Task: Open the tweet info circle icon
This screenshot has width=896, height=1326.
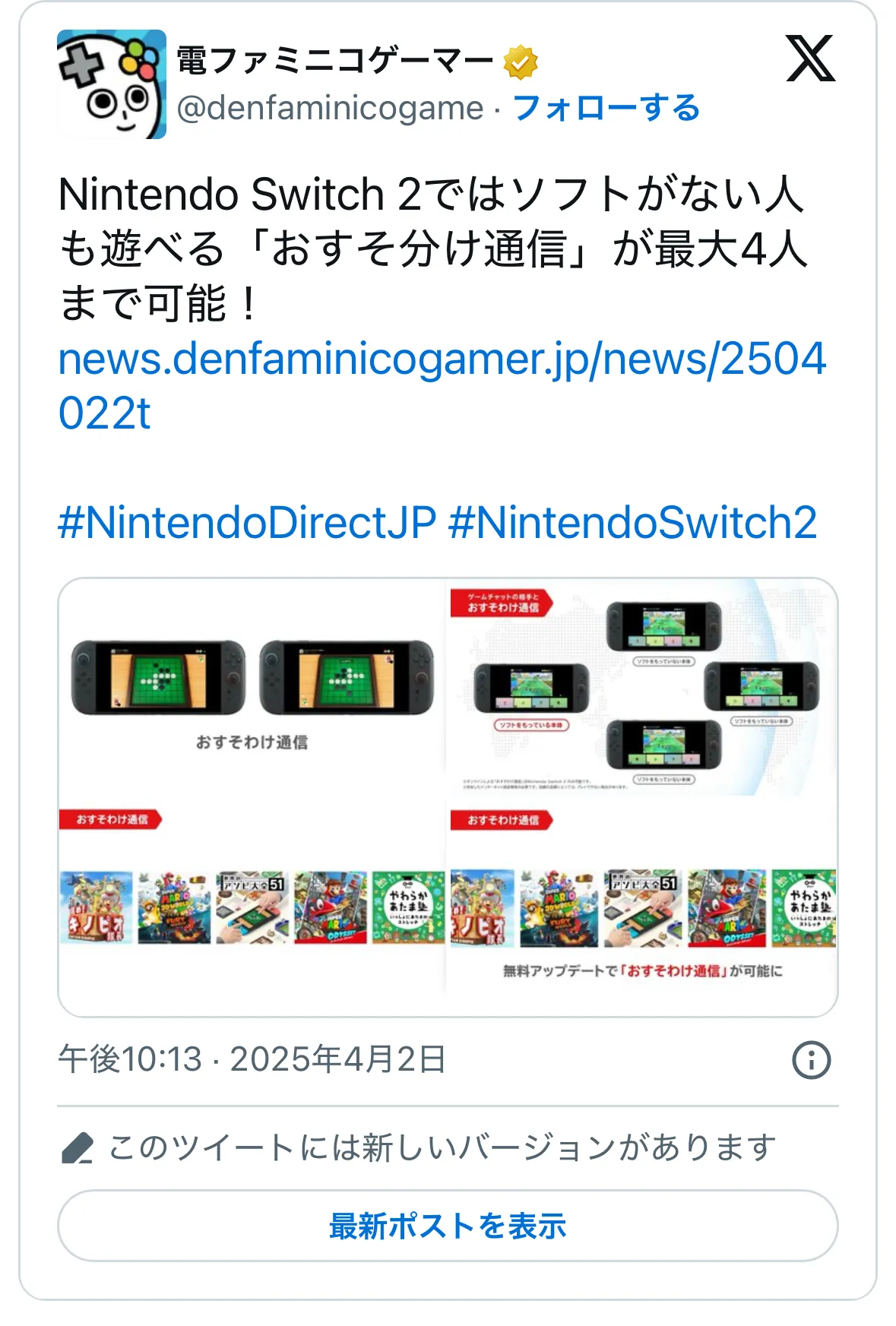Action: (811, 1059)
